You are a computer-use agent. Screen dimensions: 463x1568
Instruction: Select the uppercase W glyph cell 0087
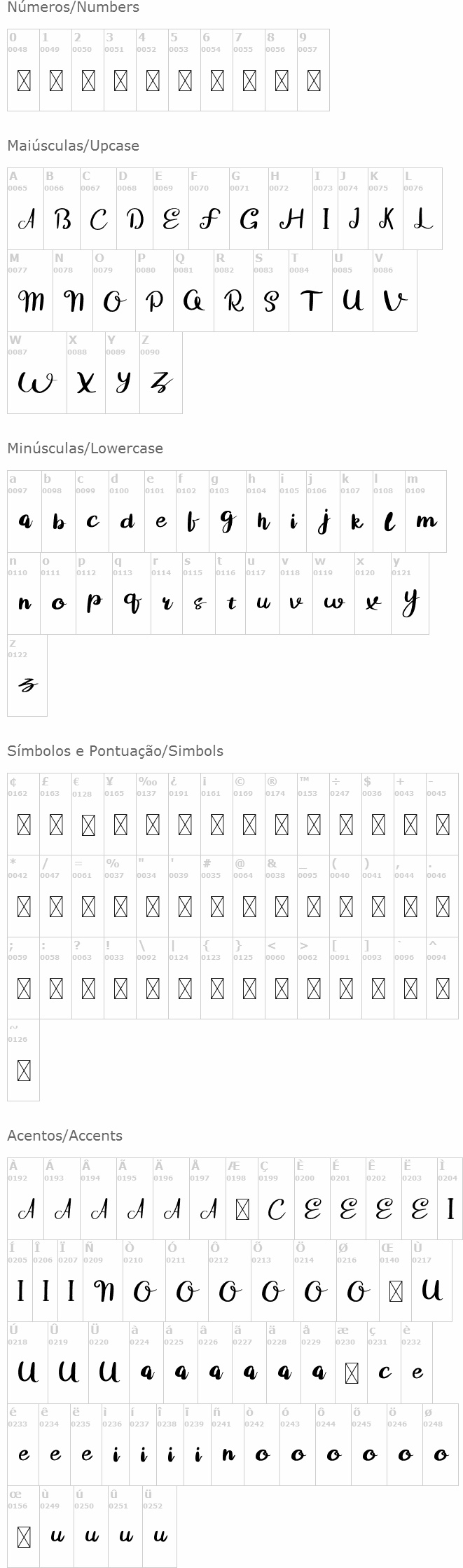pos(36,373)
